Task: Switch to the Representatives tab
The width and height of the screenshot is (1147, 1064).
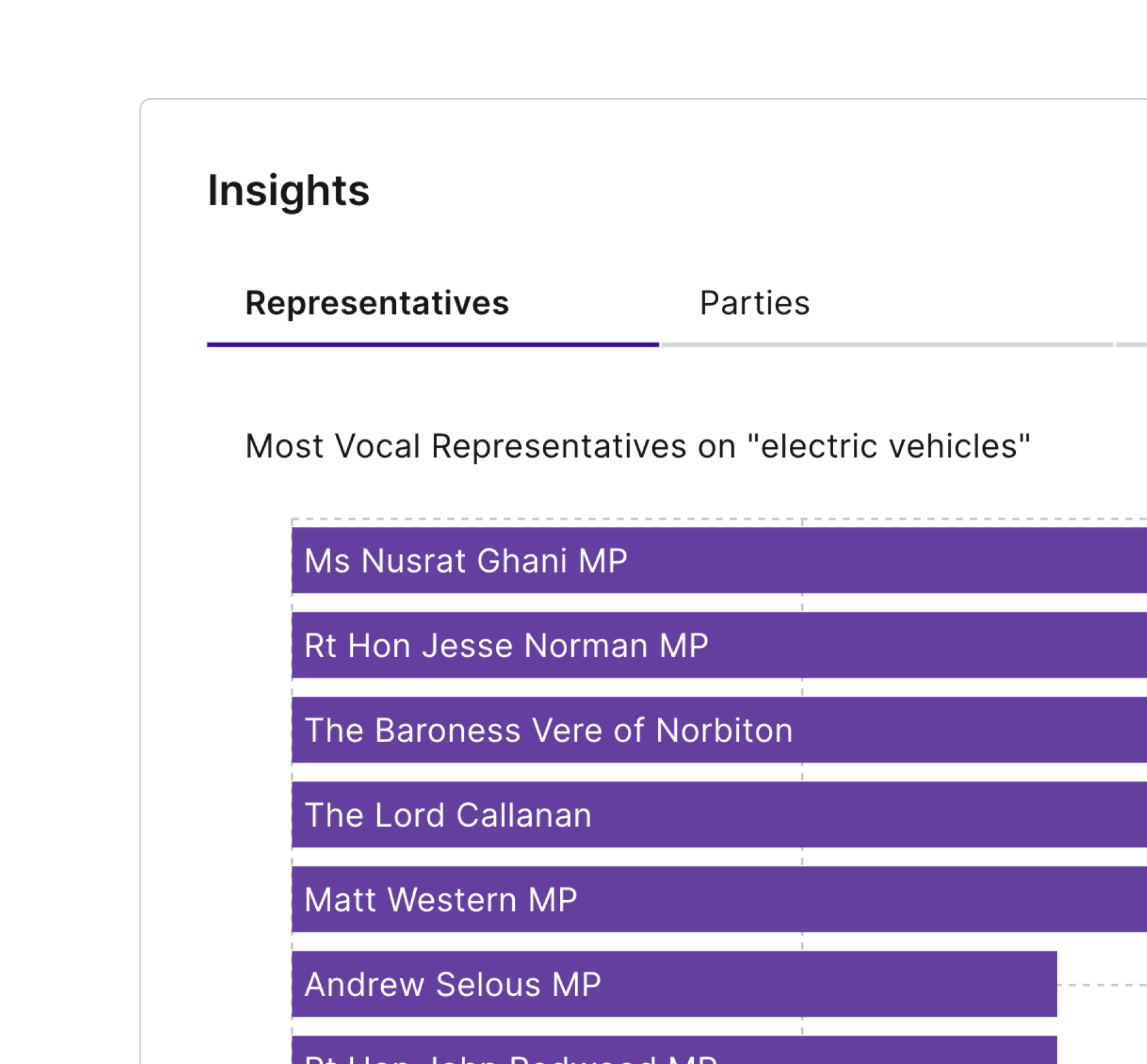Action: 377,303
